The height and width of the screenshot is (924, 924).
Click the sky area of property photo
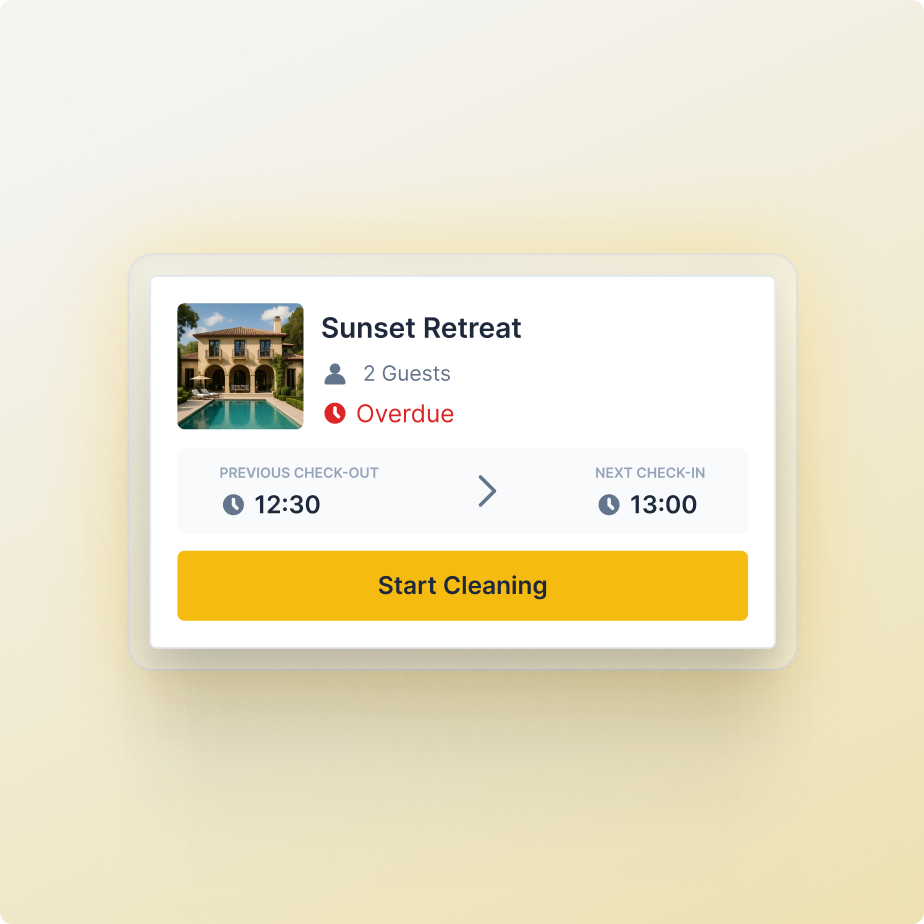point(230,313)
